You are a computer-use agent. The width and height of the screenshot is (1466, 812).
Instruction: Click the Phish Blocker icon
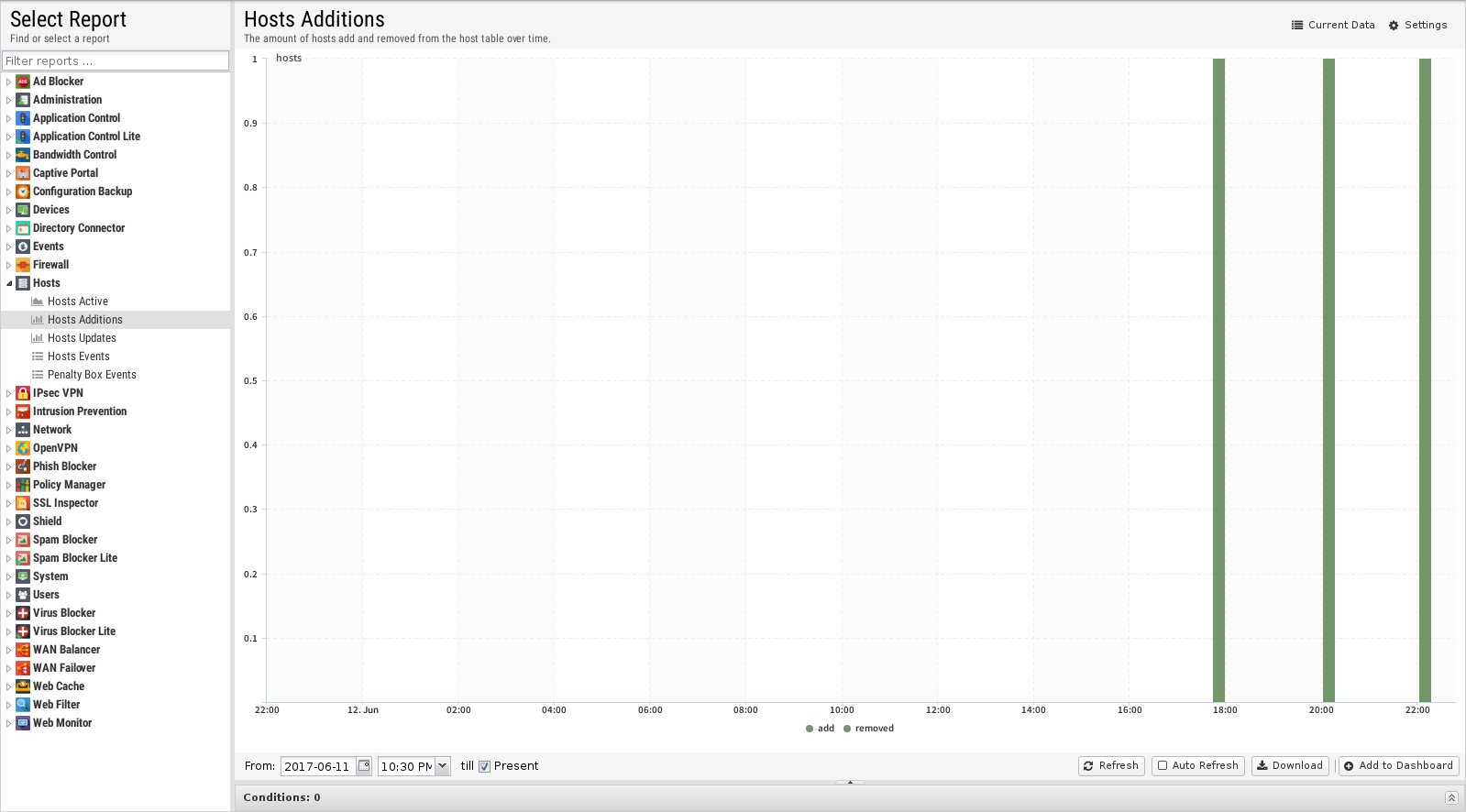pos(23,466)
